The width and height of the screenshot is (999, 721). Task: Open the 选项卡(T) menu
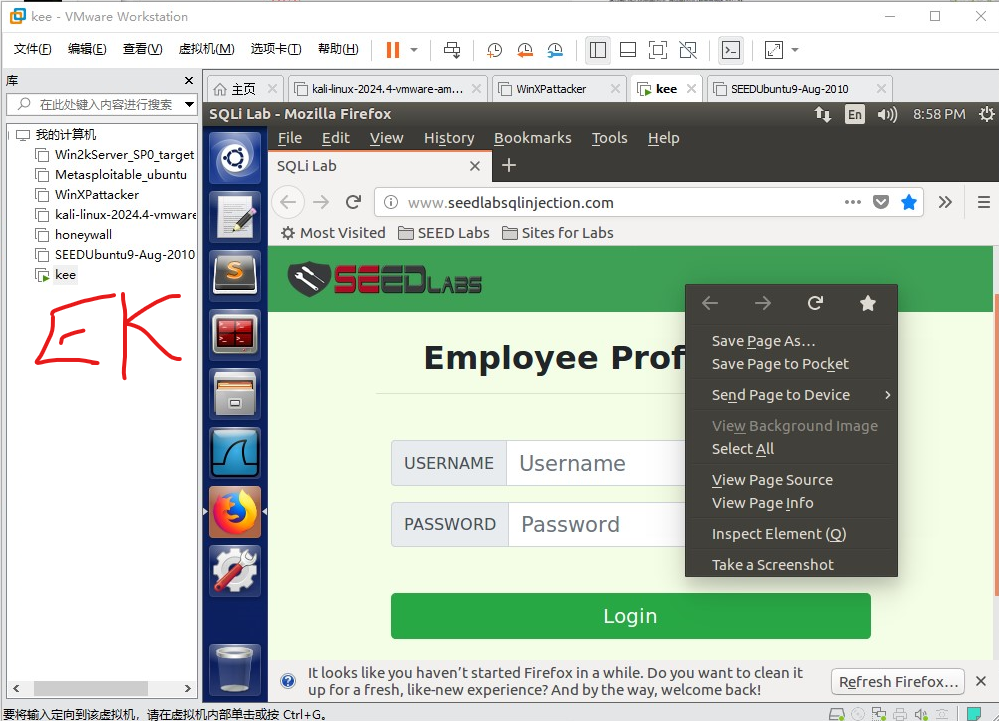click(x=276, y=49)
